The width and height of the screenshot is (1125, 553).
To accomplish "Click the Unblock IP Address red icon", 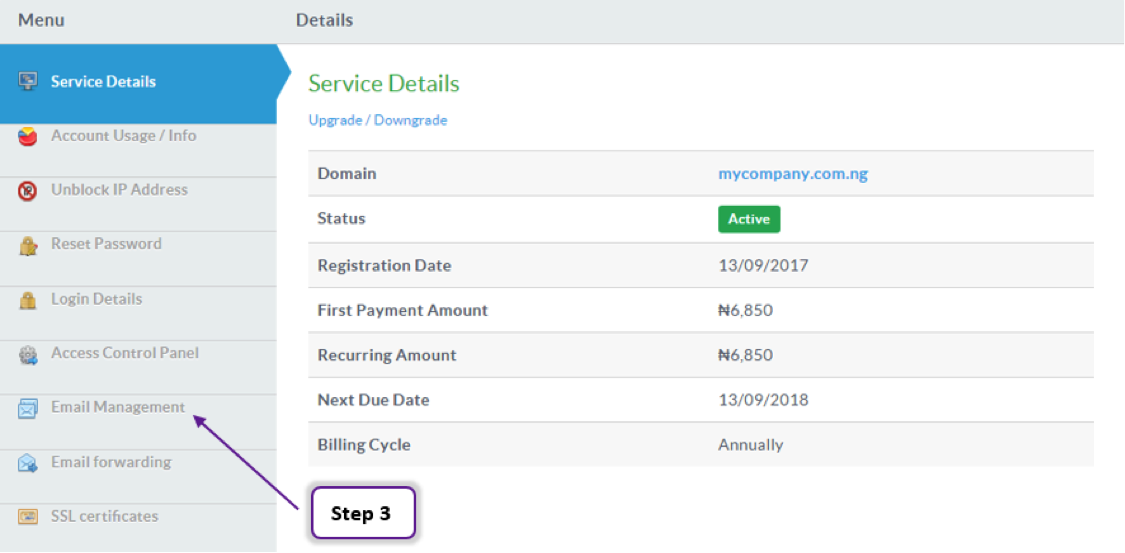I will click(x=27, y=191).
